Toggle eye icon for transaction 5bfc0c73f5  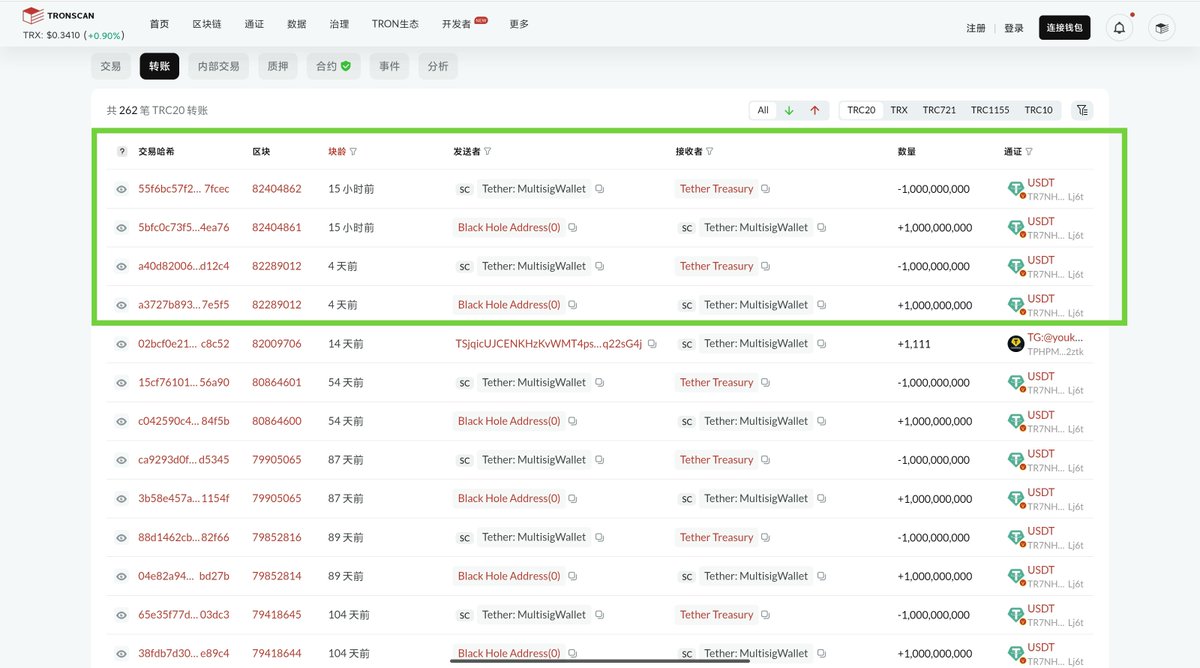[x=122, y=228]
